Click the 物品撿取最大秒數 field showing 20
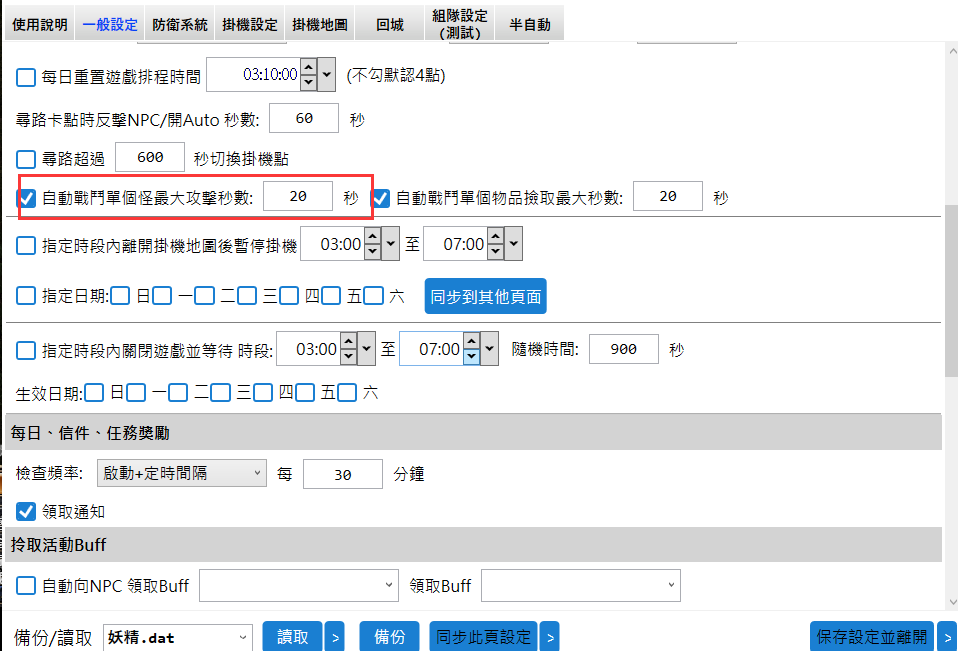Viewport: 958px width, 651px height. click(x=668, y=196)
